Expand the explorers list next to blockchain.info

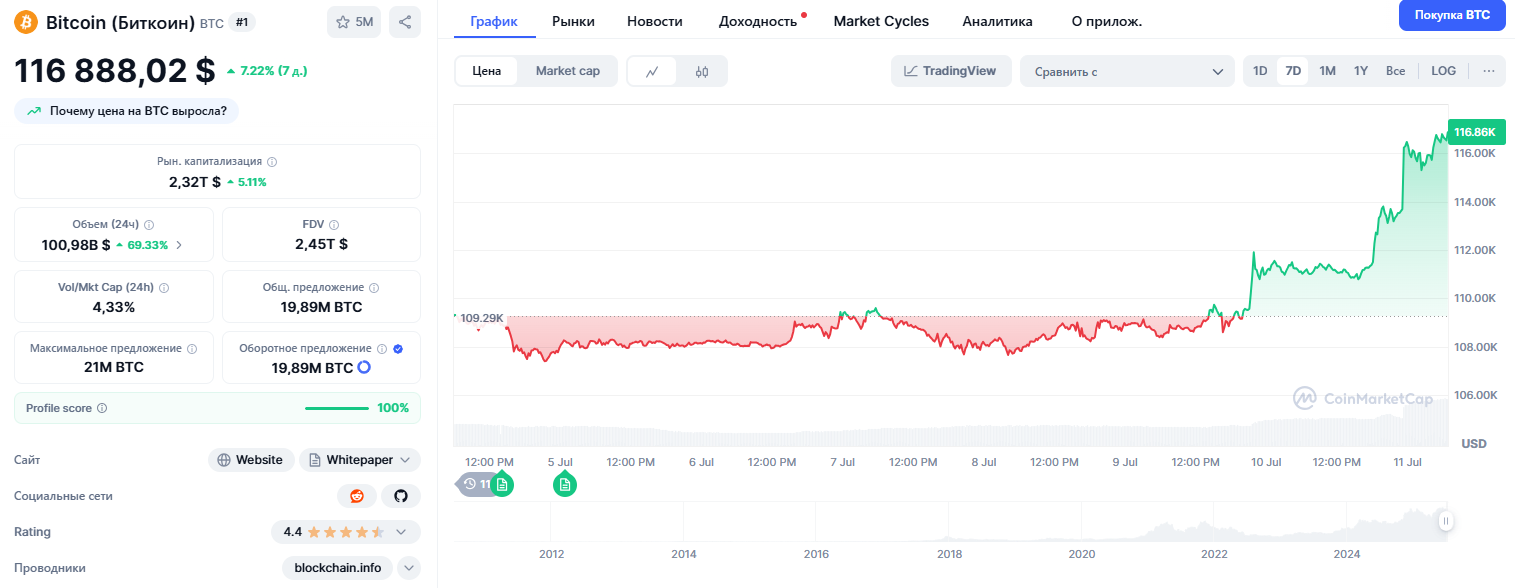pyautogui.click(x=409, y=568)
